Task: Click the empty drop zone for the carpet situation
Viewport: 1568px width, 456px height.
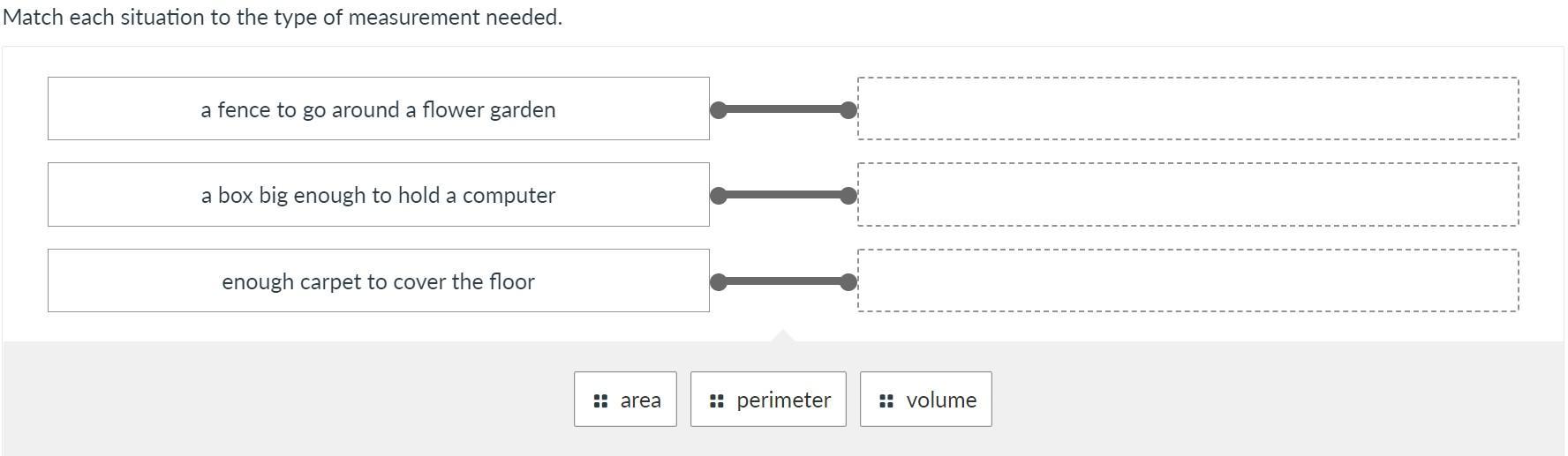Action: [x=1187, y=280]
